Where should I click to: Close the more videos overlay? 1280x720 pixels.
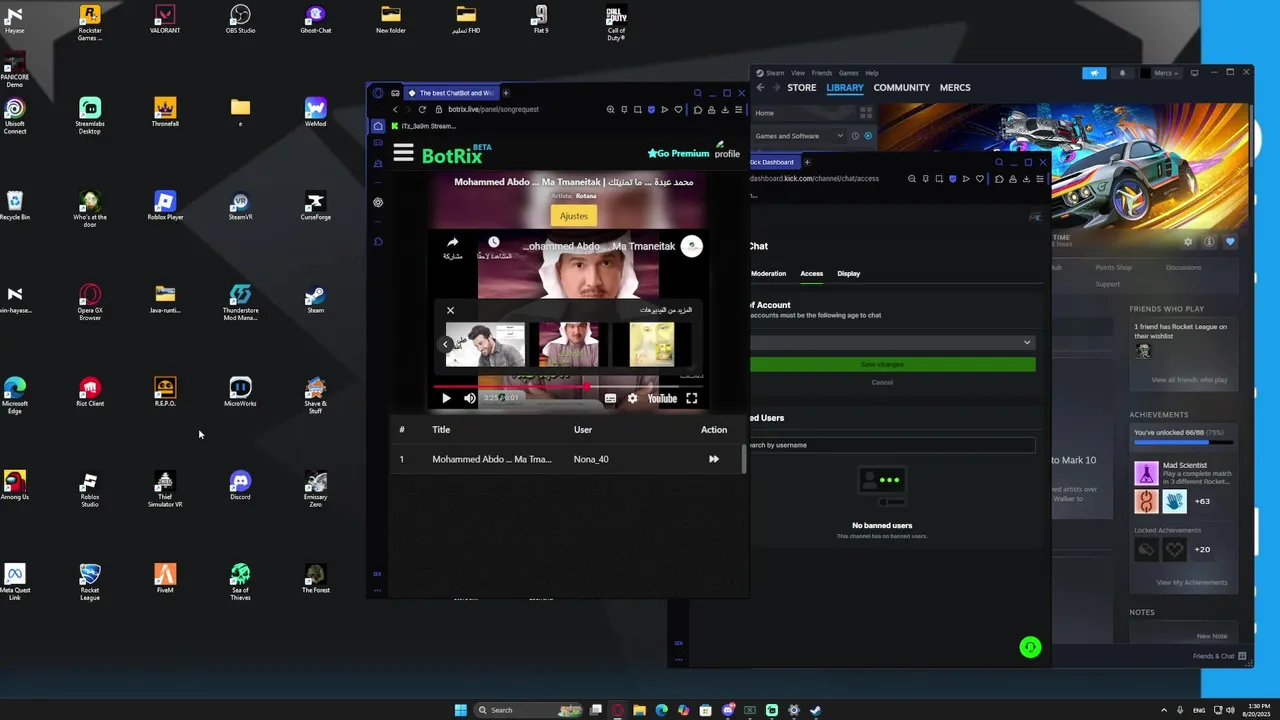tap(450, 310)
